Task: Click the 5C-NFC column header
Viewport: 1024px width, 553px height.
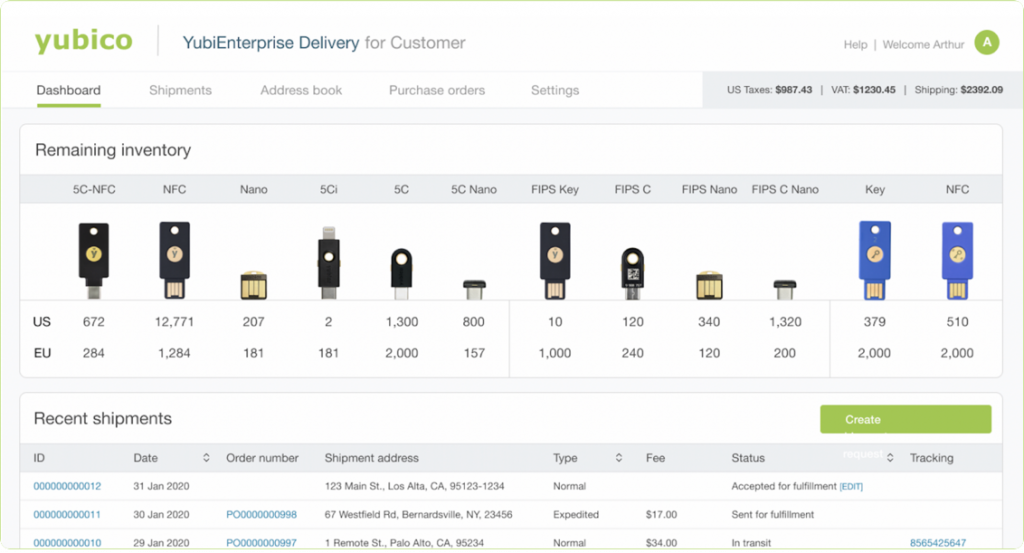Action: 94,189
